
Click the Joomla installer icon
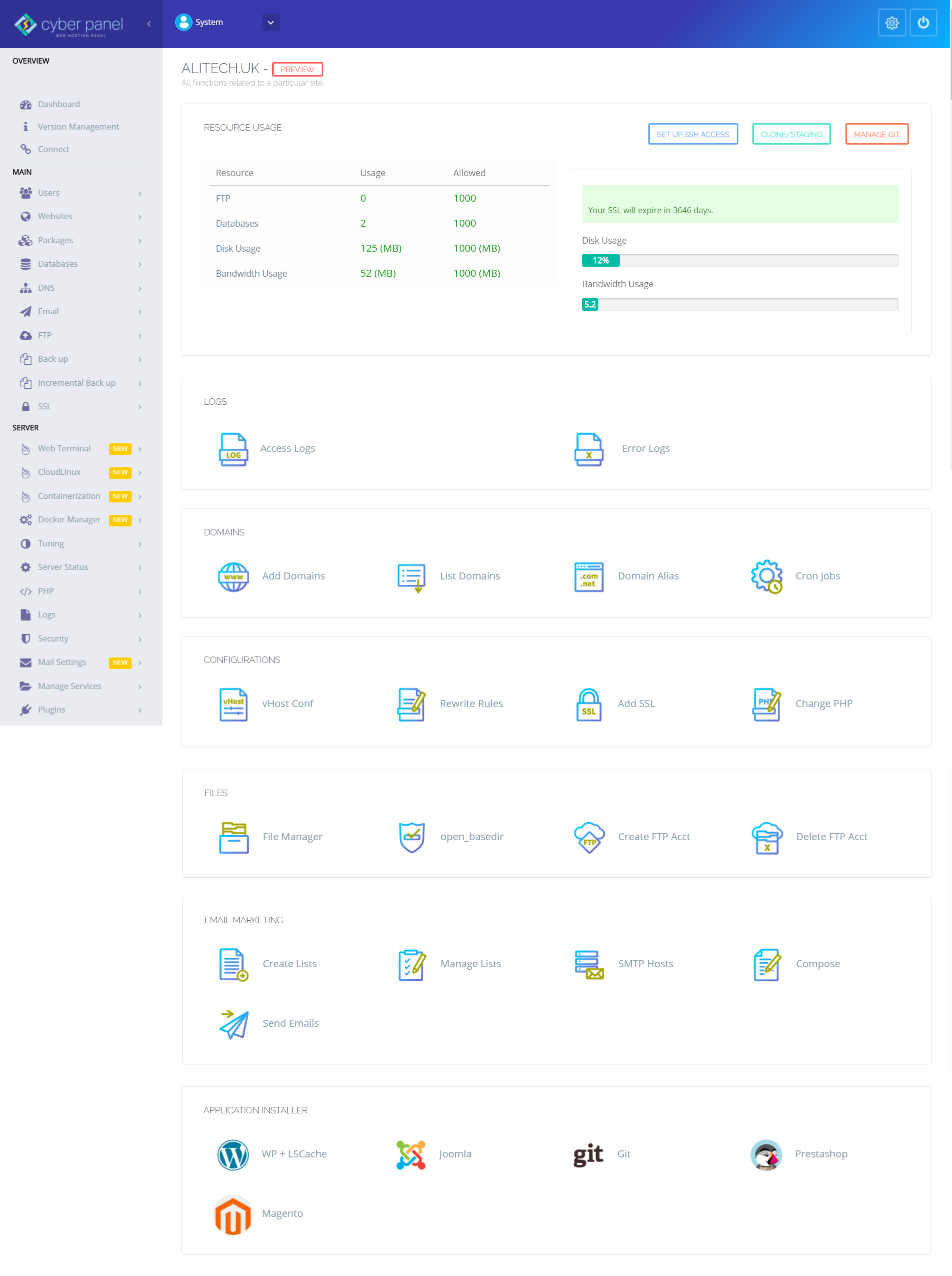[x=410, y=1154]
